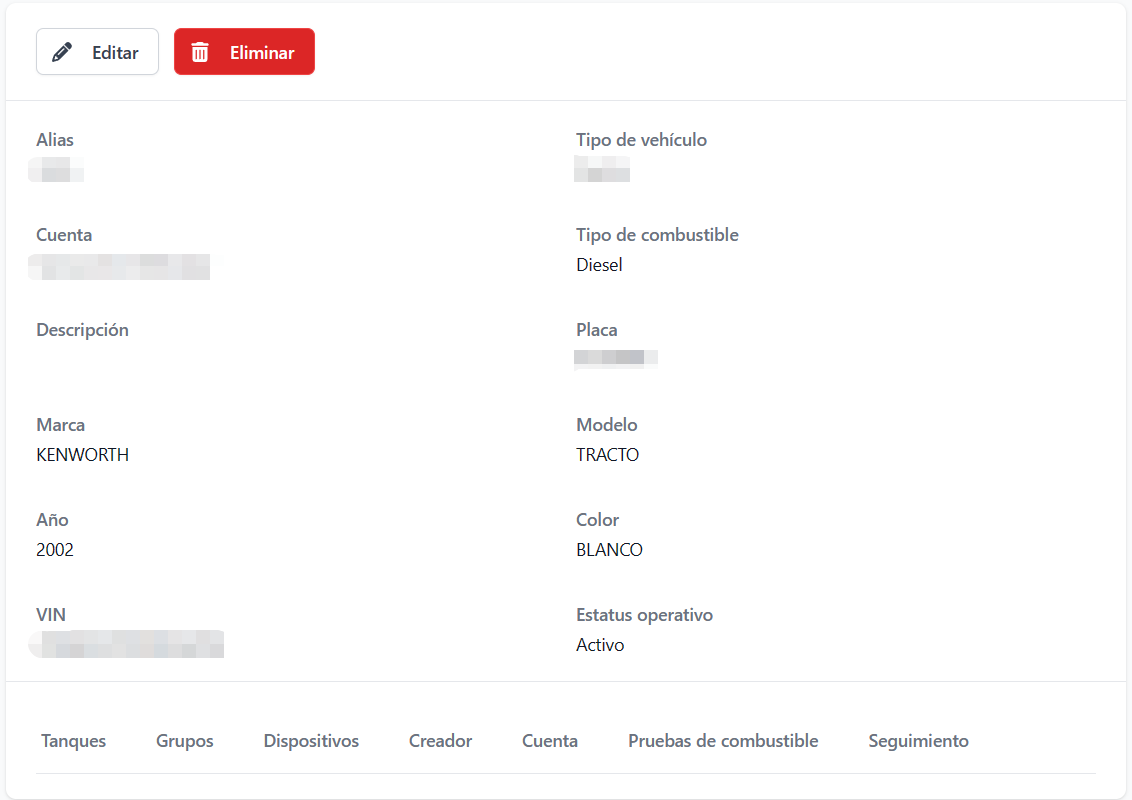
Task: Select the Pruebas de combustible tab
Action: coord(723,740)
